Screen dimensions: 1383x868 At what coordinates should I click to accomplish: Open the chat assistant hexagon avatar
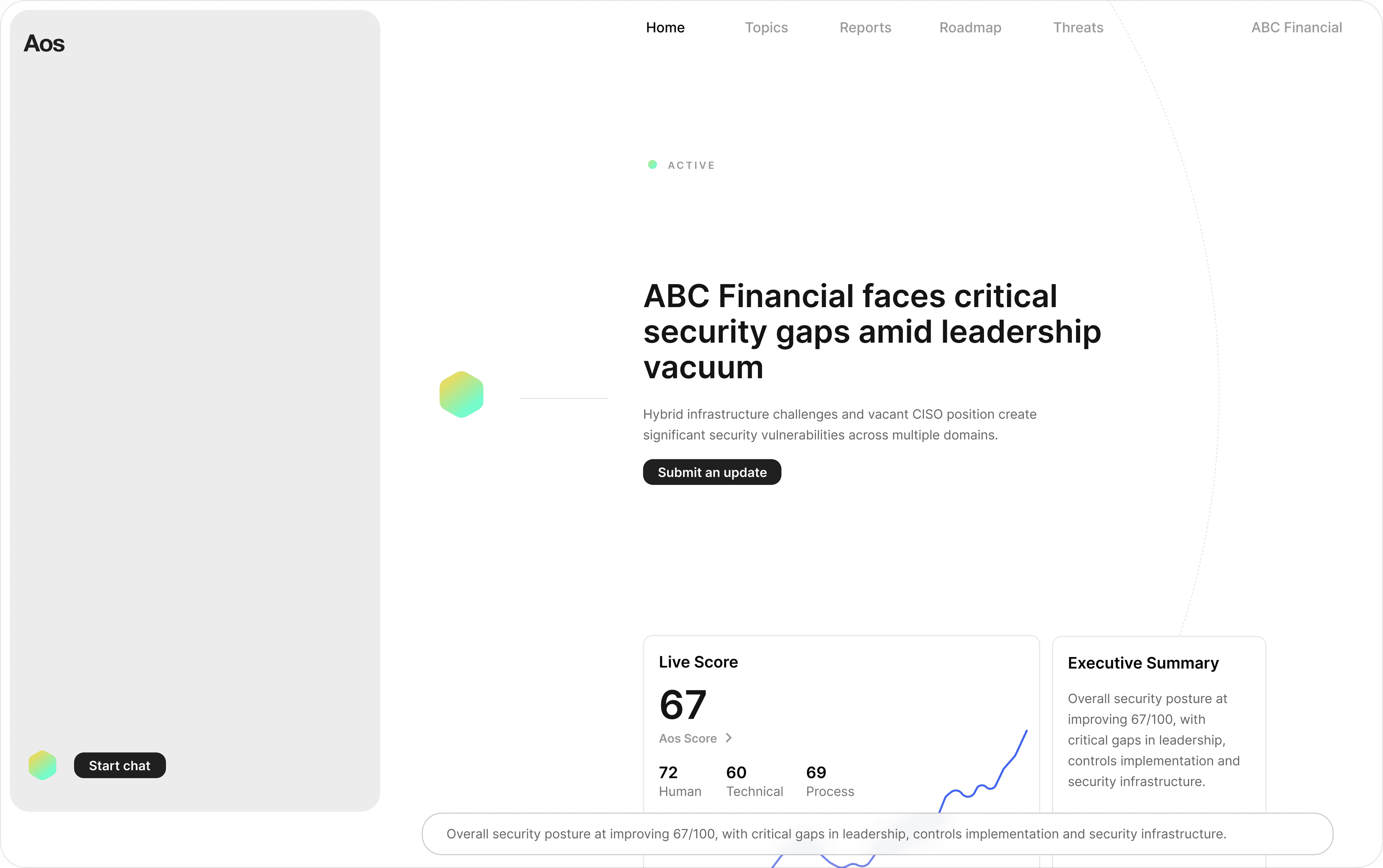(x=42, y=765)
